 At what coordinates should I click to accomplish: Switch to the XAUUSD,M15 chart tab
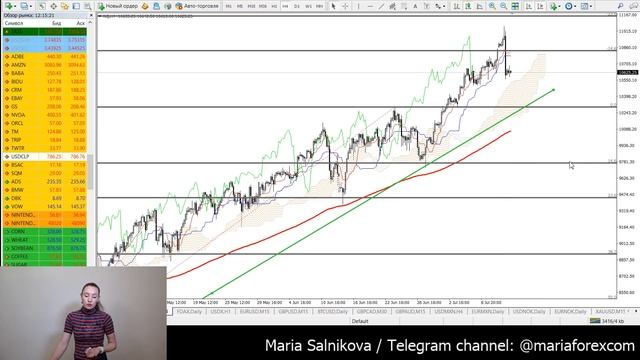pyautogui.click(x=610, y=311)
